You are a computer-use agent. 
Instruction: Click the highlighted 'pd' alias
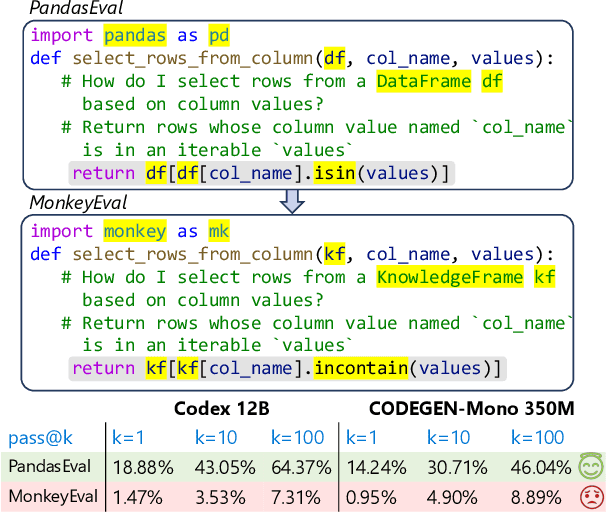[218, 36]
